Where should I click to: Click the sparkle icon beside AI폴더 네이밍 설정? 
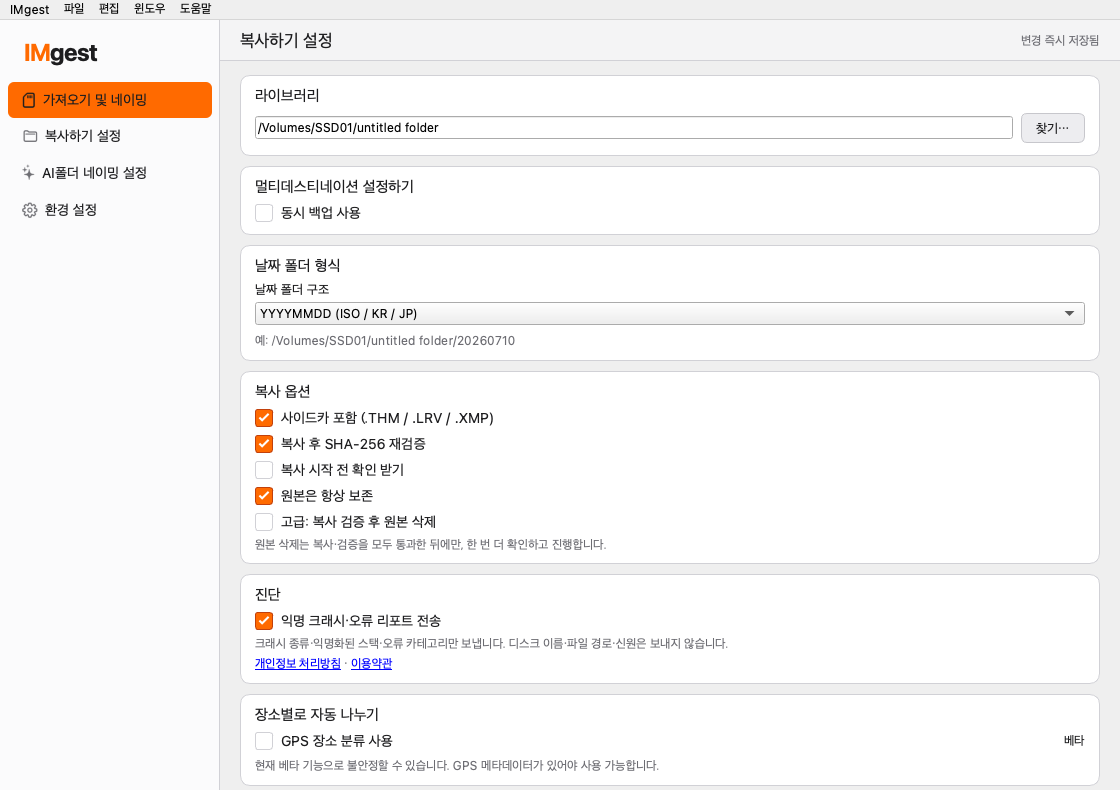click(x=29, y=173)
